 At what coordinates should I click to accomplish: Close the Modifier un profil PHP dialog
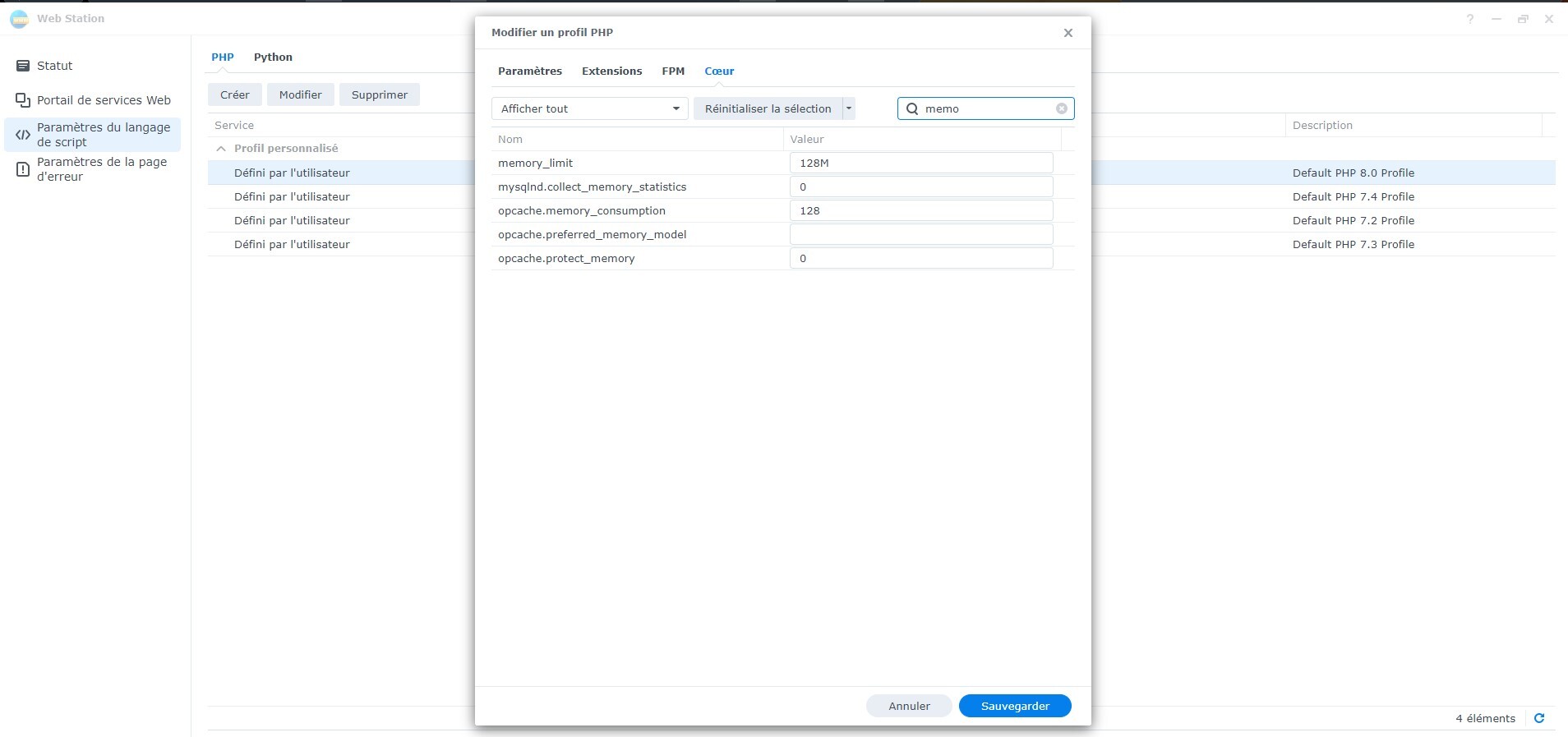click(1068, 33)
